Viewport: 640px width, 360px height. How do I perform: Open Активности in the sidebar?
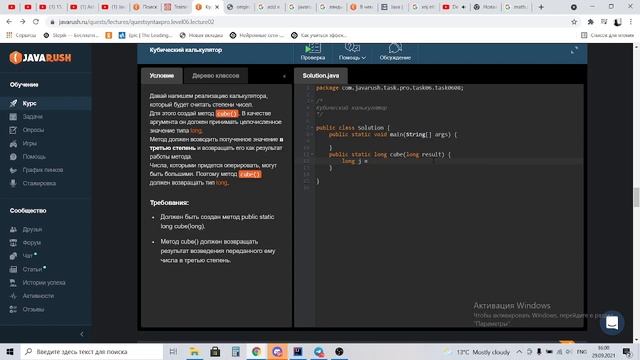[38, 296]
